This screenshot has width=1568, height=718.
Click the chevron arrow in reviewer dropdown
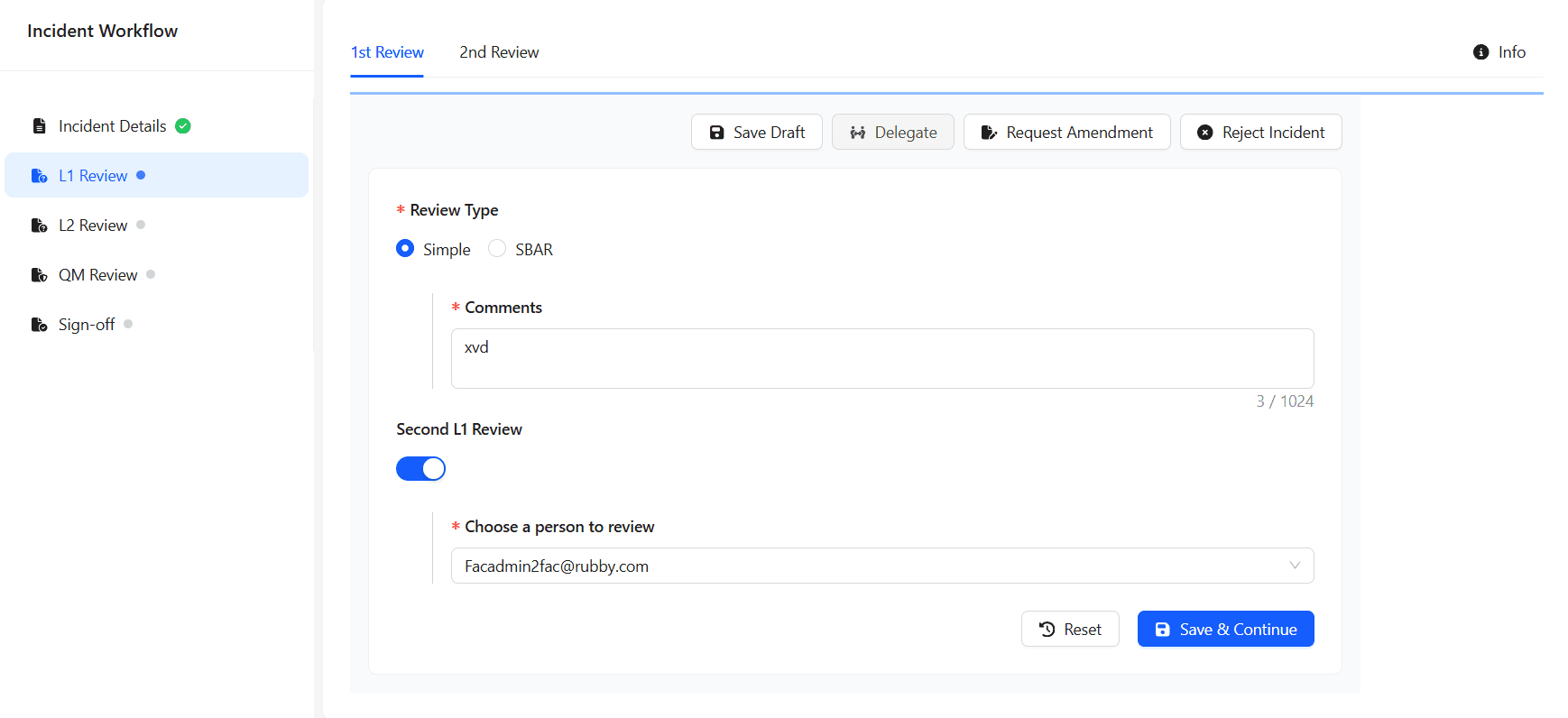(x=1294, y=566)
